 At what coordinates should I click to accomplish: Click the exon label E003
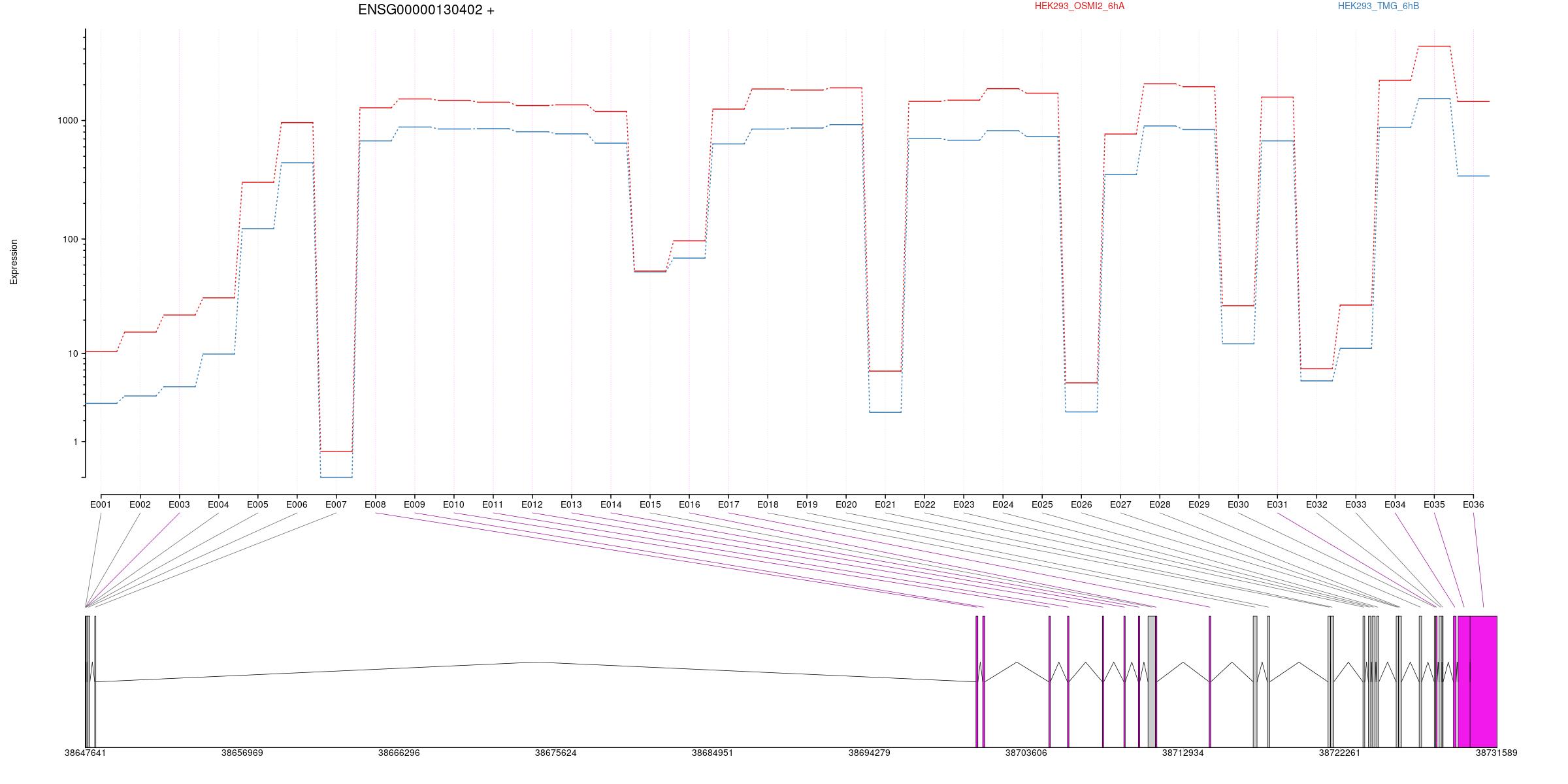pos(179,504)
